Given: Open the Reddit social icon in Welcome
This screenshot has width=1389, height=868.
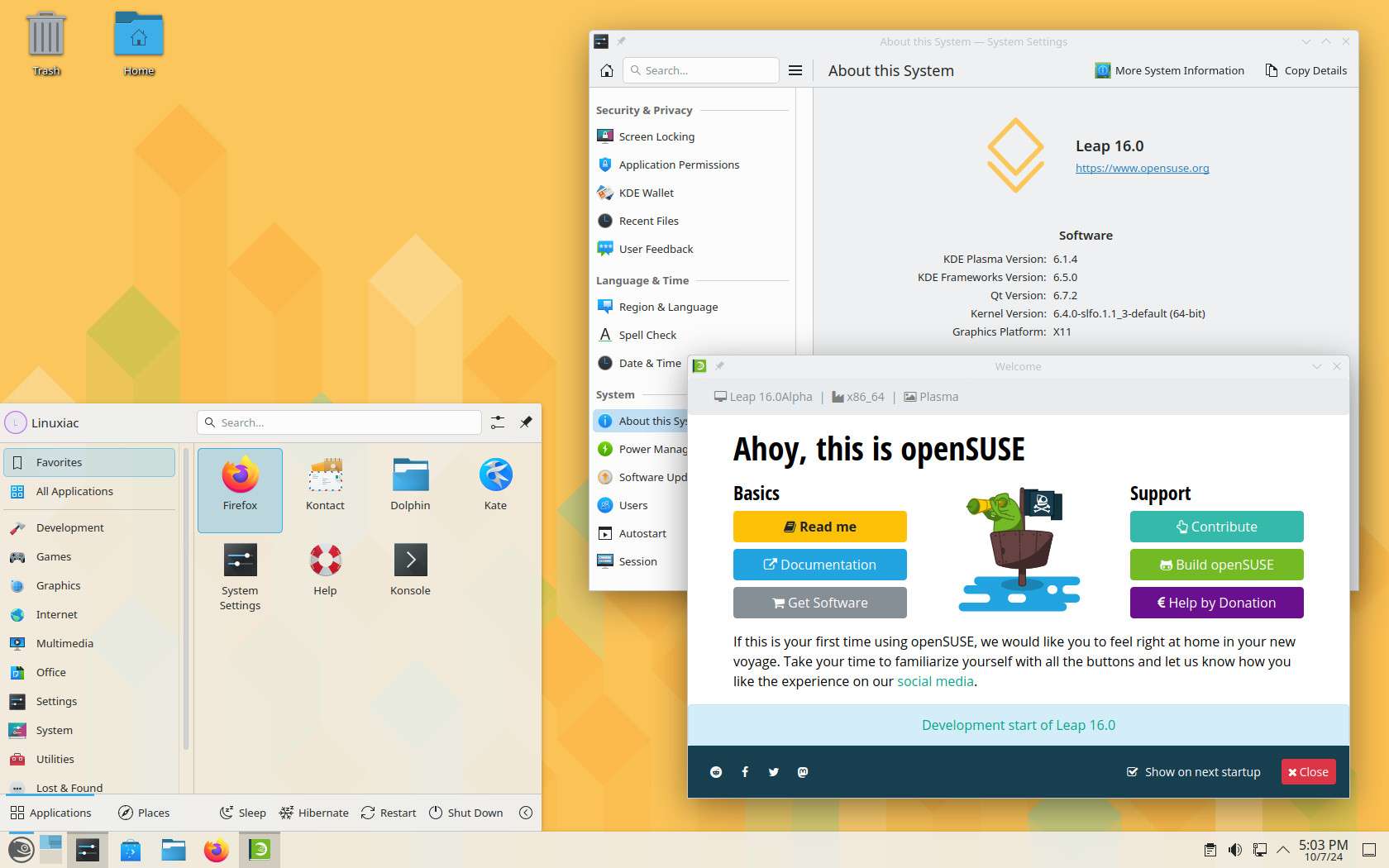Looking at the screenshot, I should [716, 772].
